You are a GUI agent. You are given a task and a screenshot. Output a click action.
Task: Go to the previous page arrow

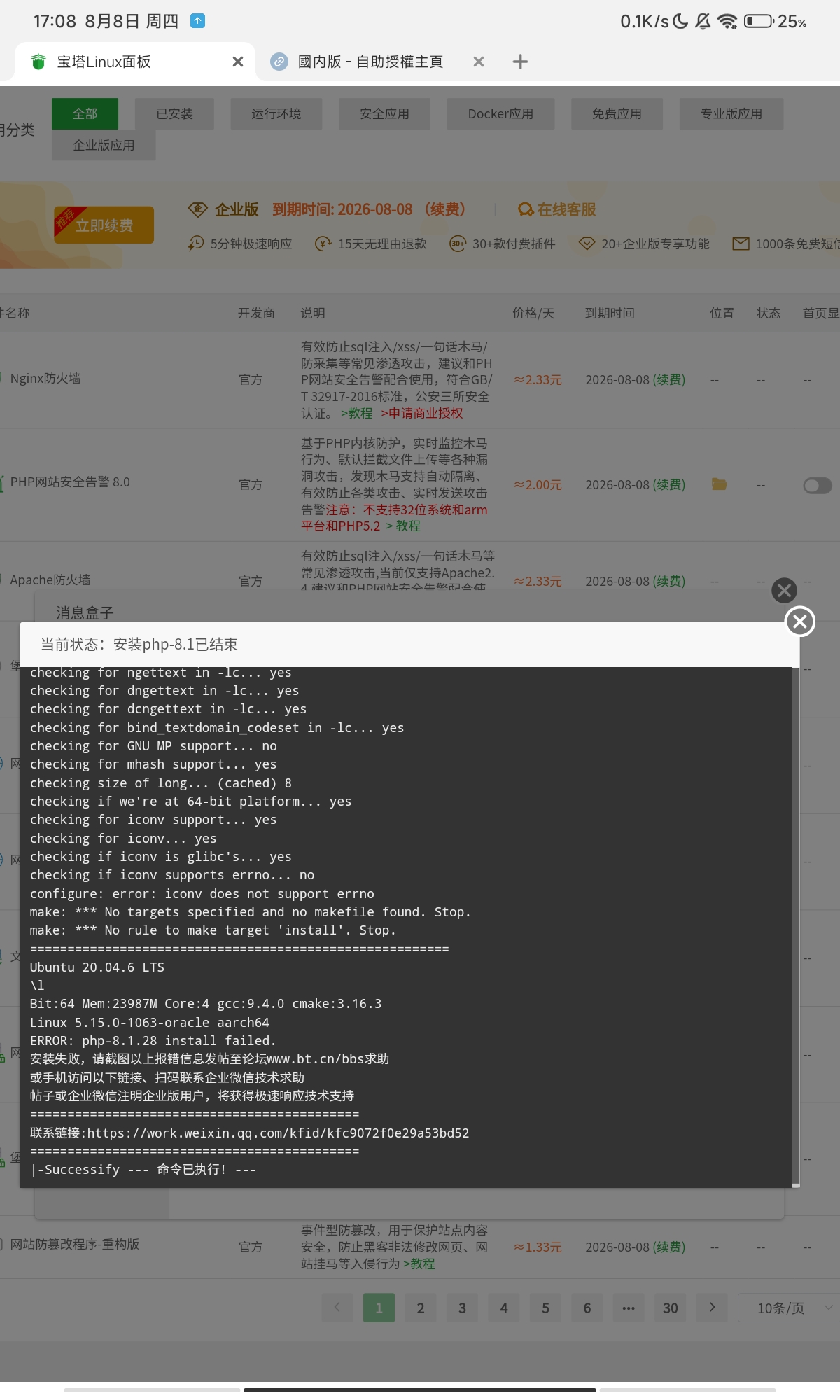[x=337, y=1307]
